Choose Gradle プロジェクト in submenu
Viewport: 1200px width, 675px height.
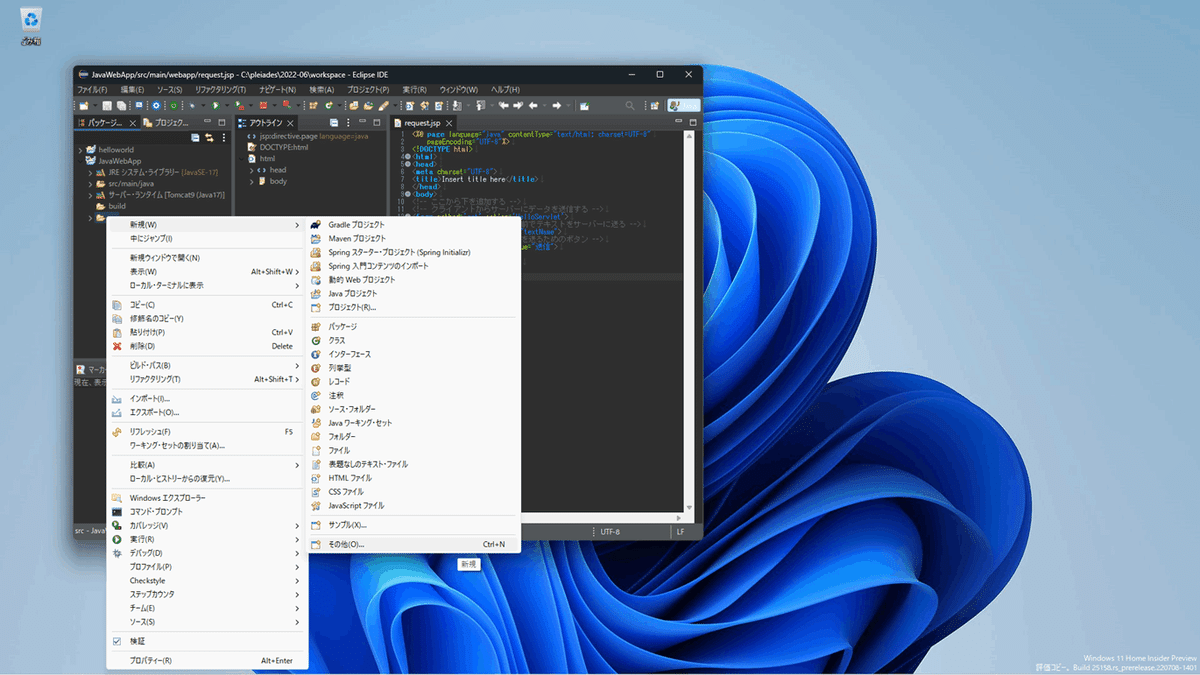(x=415, y=225)
